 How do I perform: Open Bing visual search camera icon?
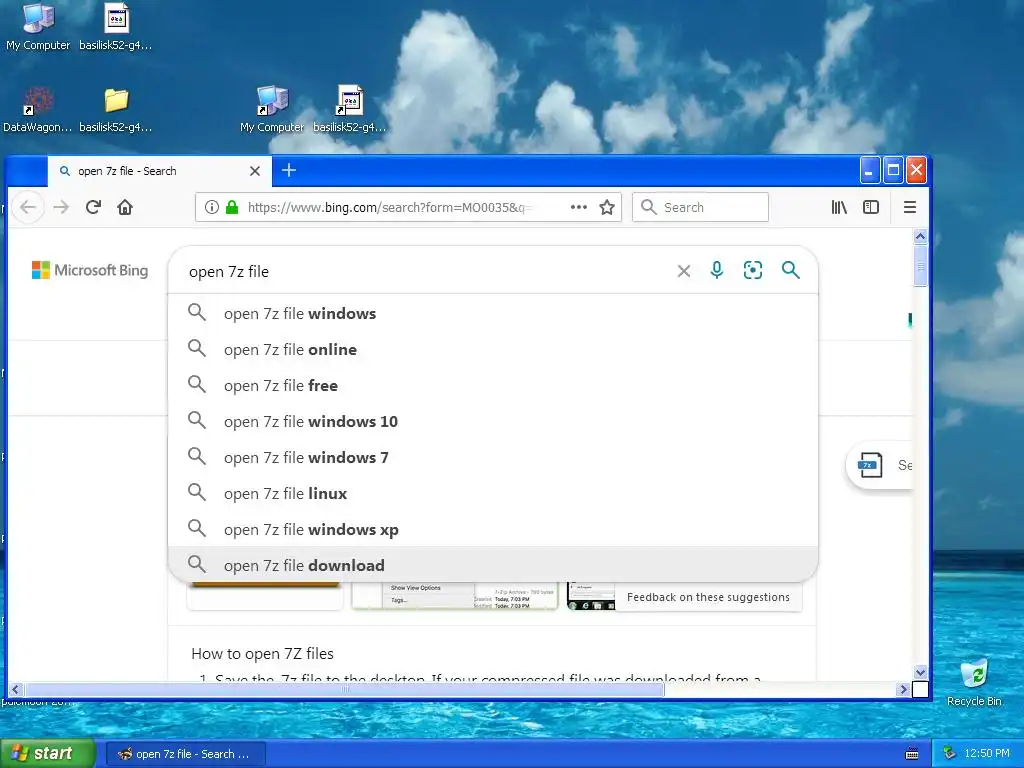(x=752, y=270)
